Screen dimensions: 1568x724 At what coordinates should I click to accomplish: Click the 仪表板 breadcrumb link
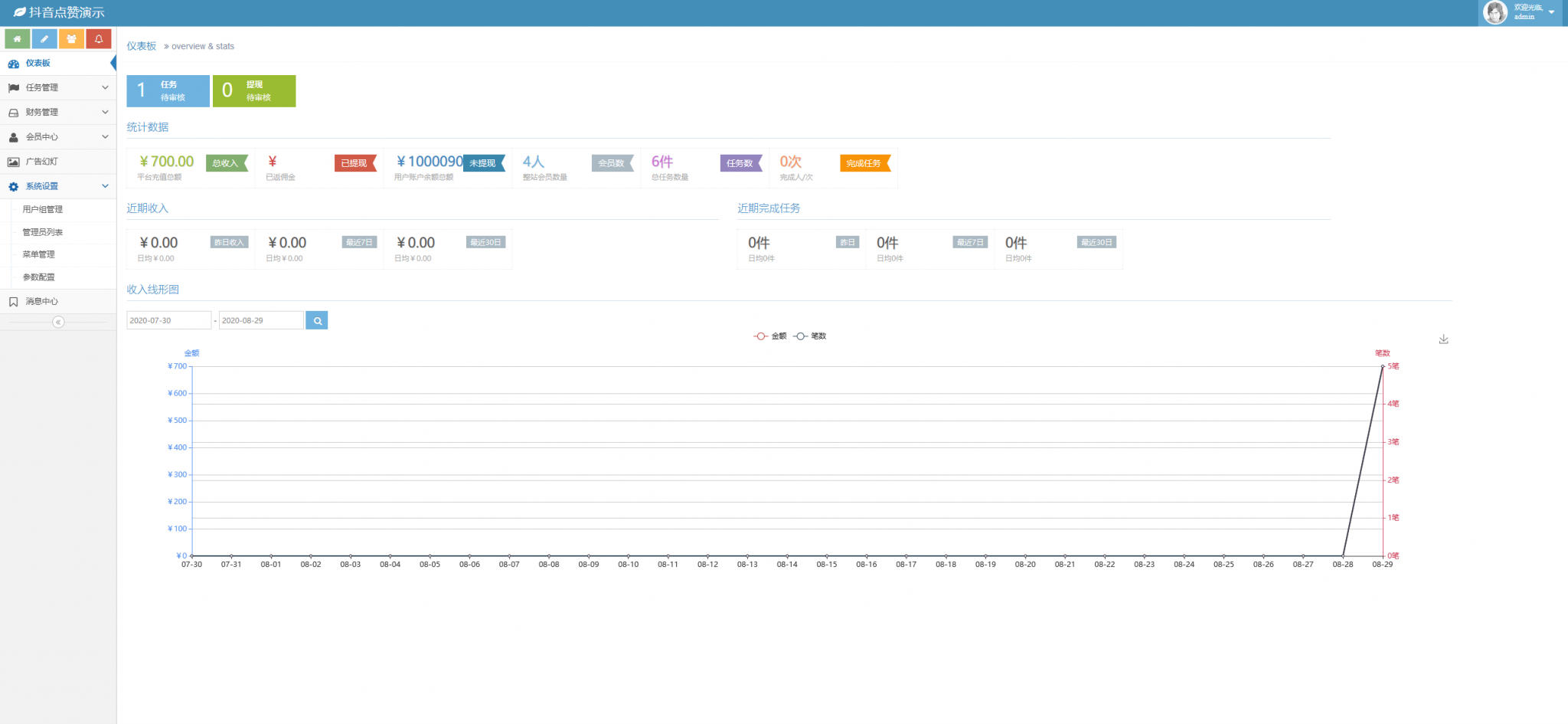click(x=141, y=46)
